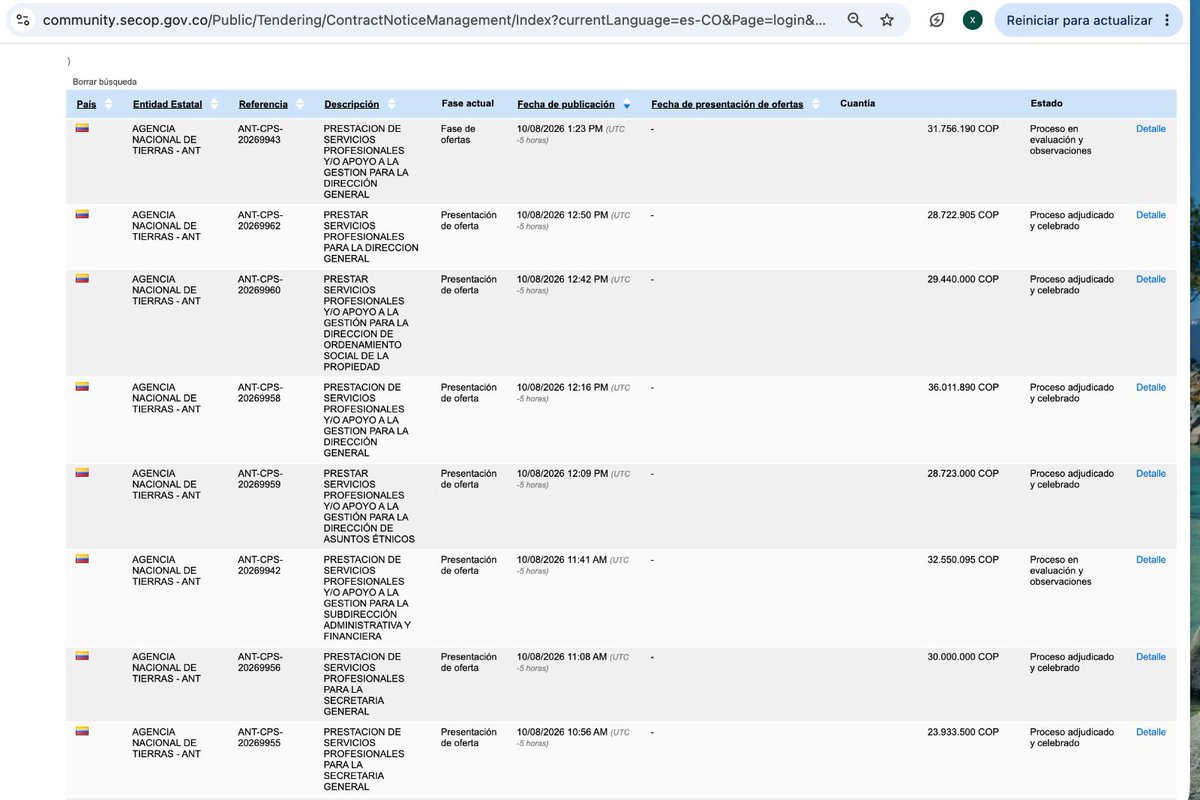Click publication date 10/08/2026 10:56 AM
The height and width of the screenshot is (800, 1200).
[x=562, y=732]
